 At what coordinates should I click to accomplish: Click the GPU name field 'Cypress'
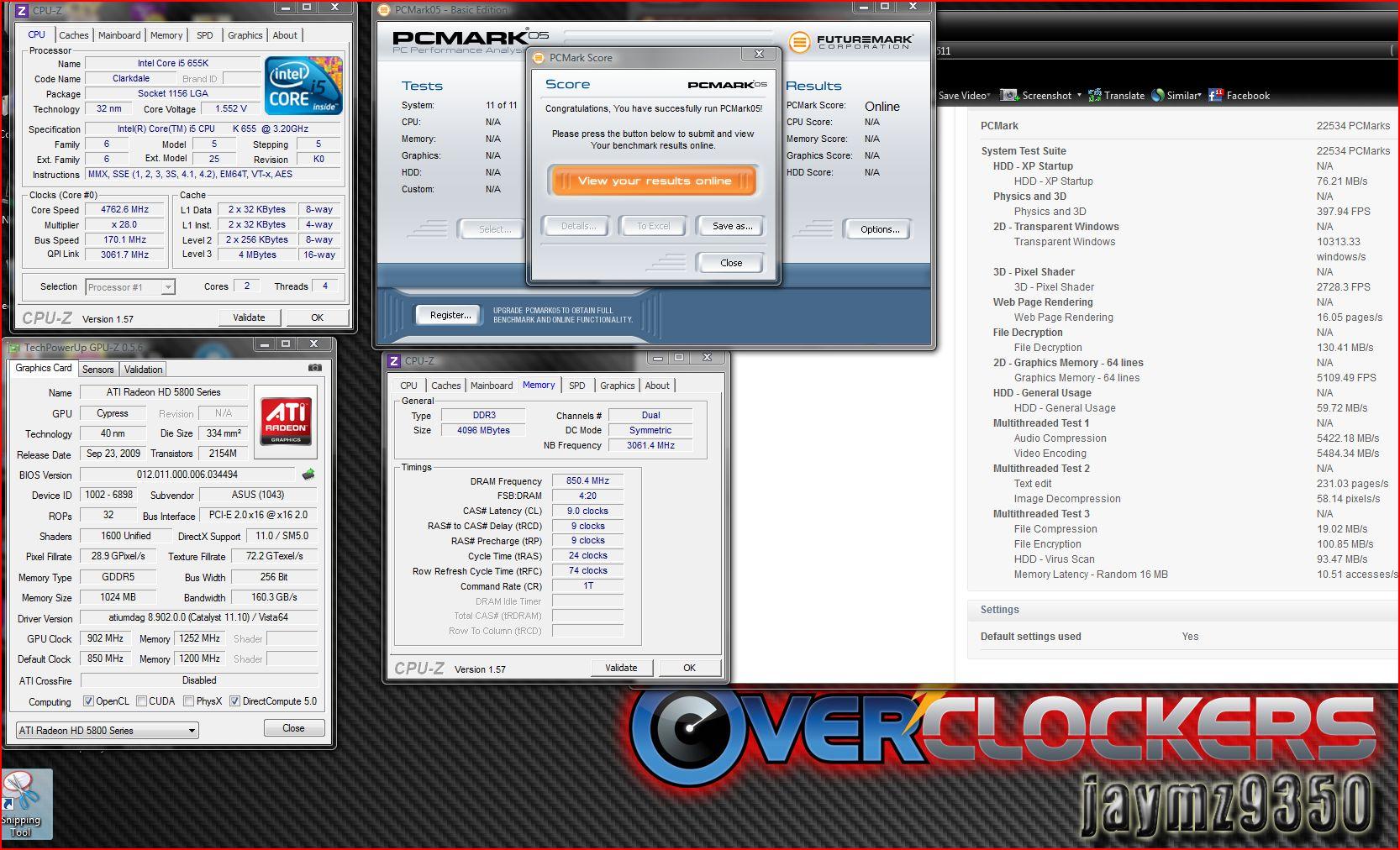[x=113, y=413]
